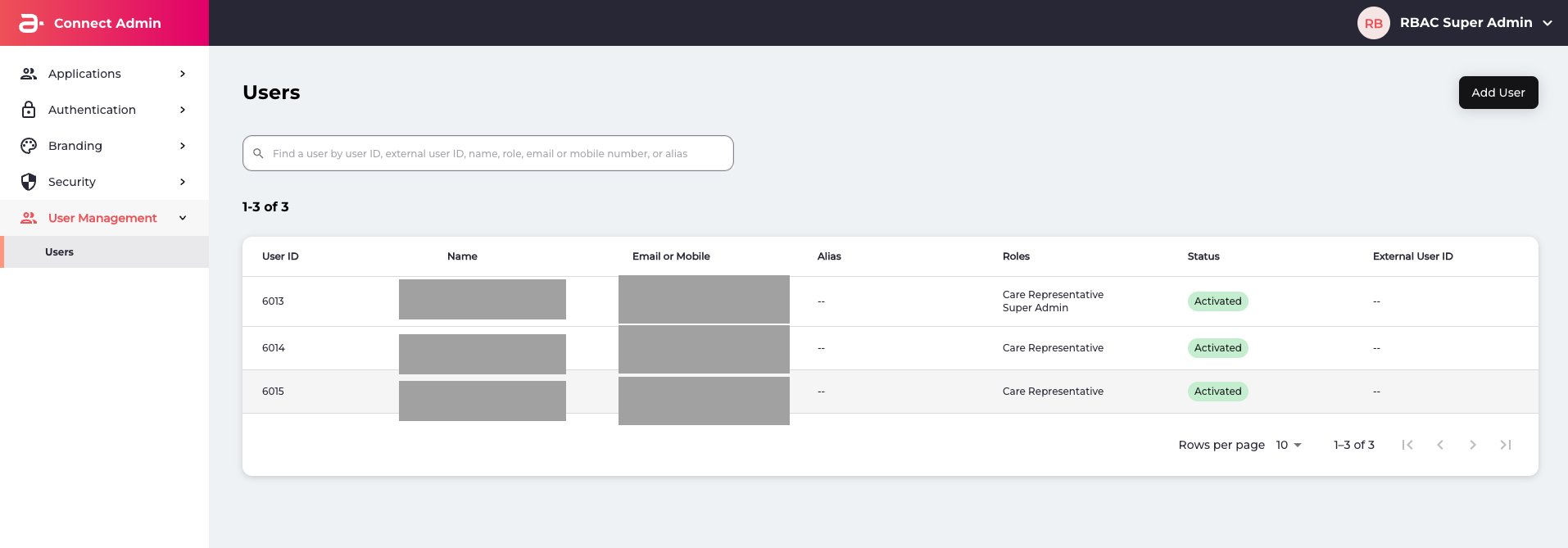Click the User ID column header

point(280,256)
